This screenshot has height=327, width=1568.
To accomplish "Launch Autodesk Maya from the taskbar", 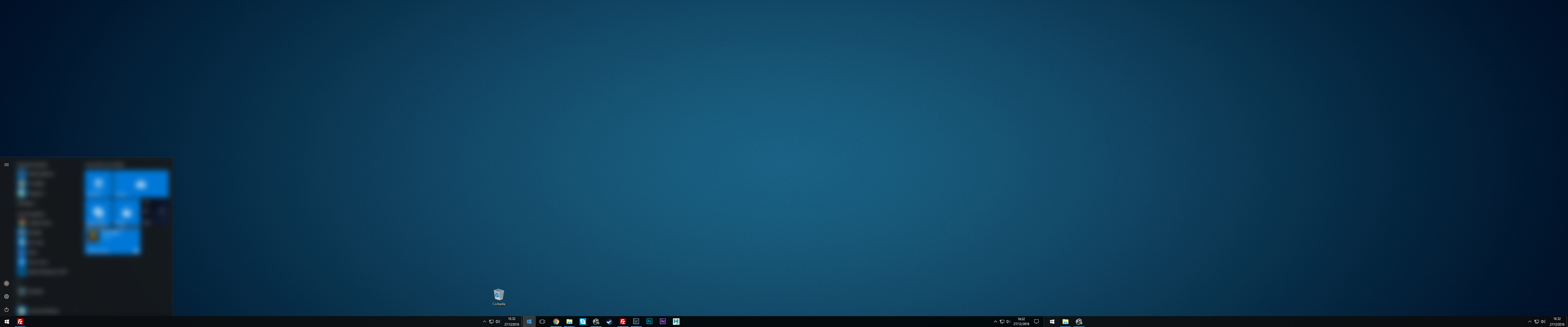I will coord(676,322).
